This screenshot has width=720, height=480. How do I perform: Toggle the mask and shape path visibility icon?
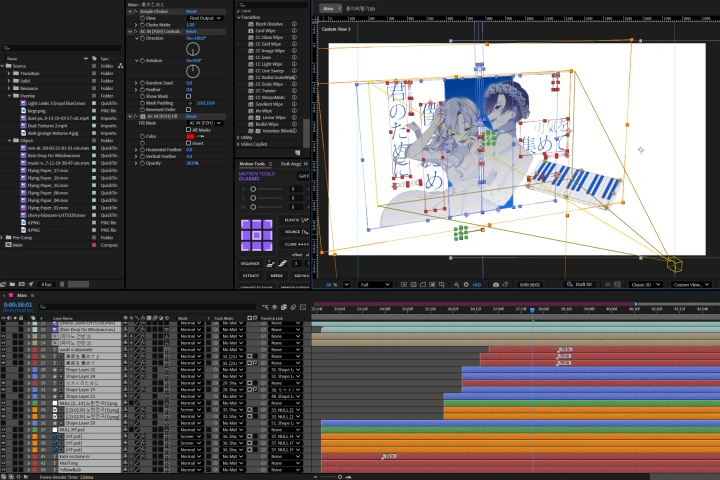click(x=423, y=285)
